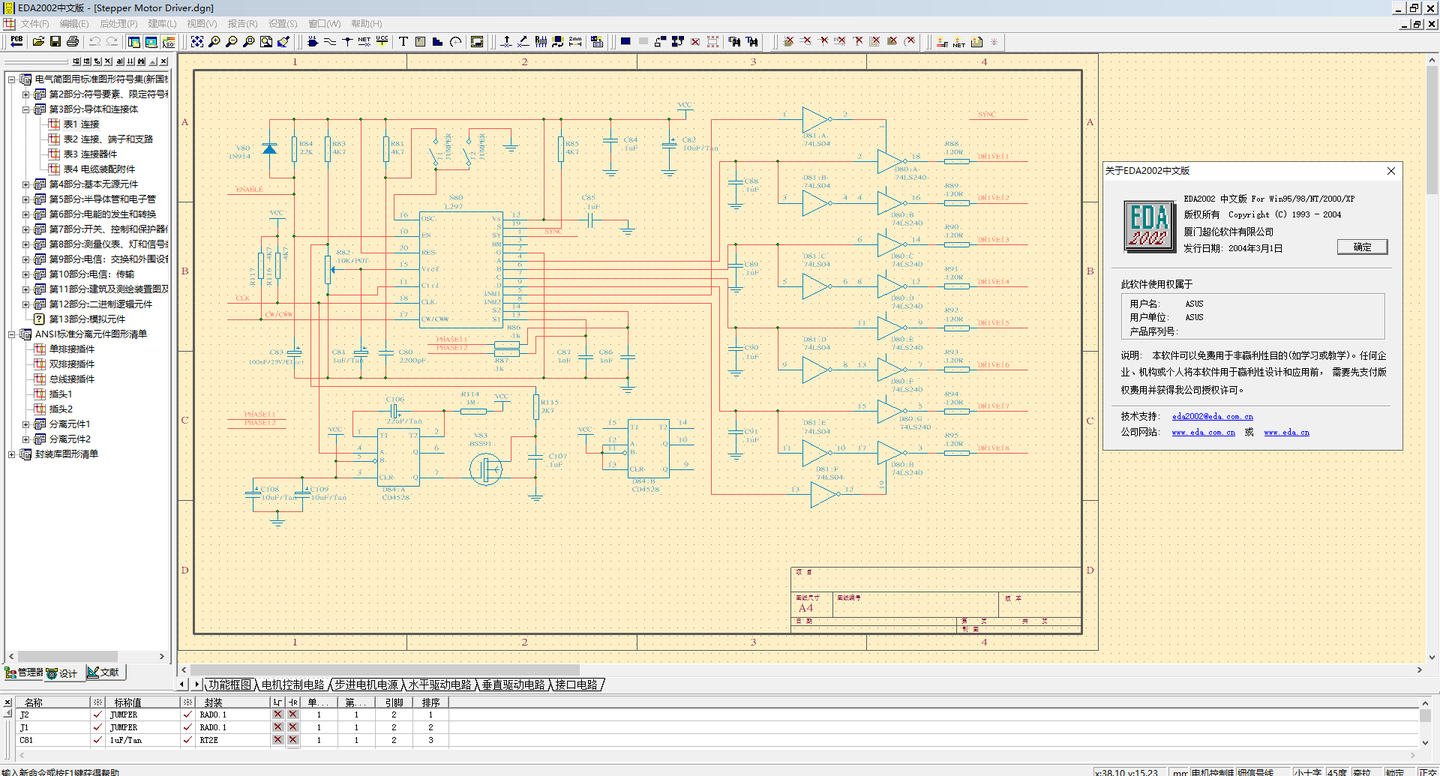Open the 视图(V) menu
The height and width of the screenshot is (776, 1440).
pyautogui.click(x=202, y=23)
